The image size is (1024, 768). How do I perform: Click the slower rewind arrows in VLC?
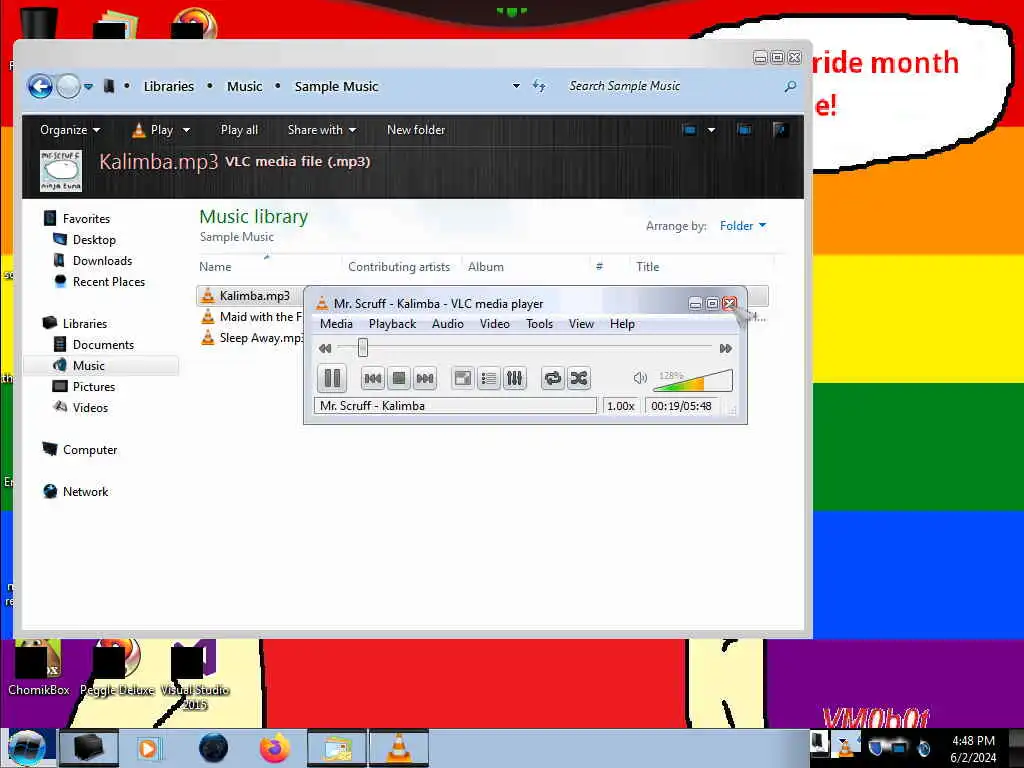pyautogui.click(x=325, y=348)
